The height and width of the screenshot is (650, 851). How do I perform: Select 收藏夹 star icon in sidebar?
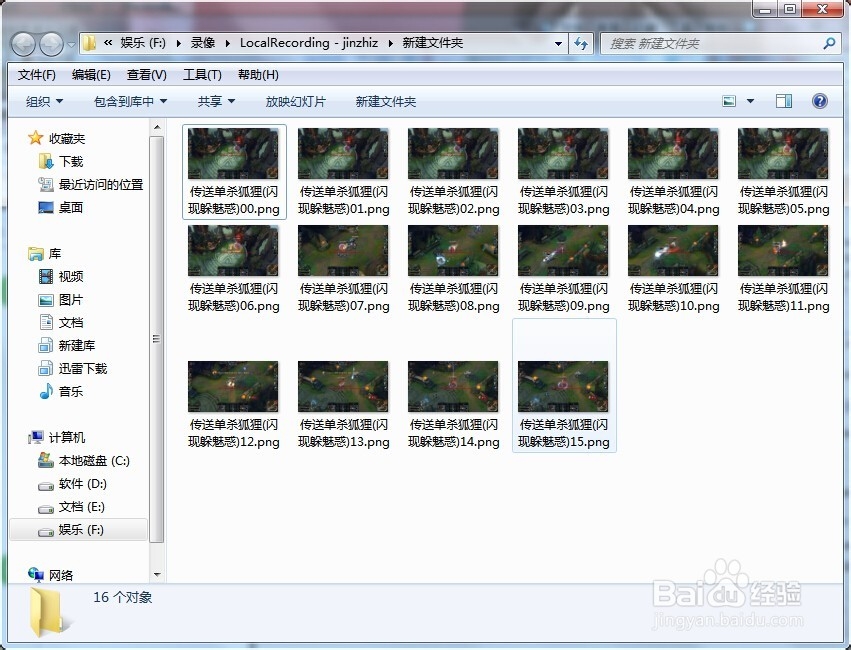click(x=35, y=138)
